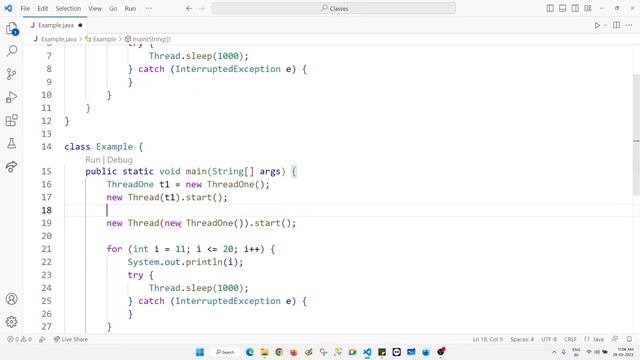Click Live Share in the status bar
640x360 pixels.
[71, 339]
